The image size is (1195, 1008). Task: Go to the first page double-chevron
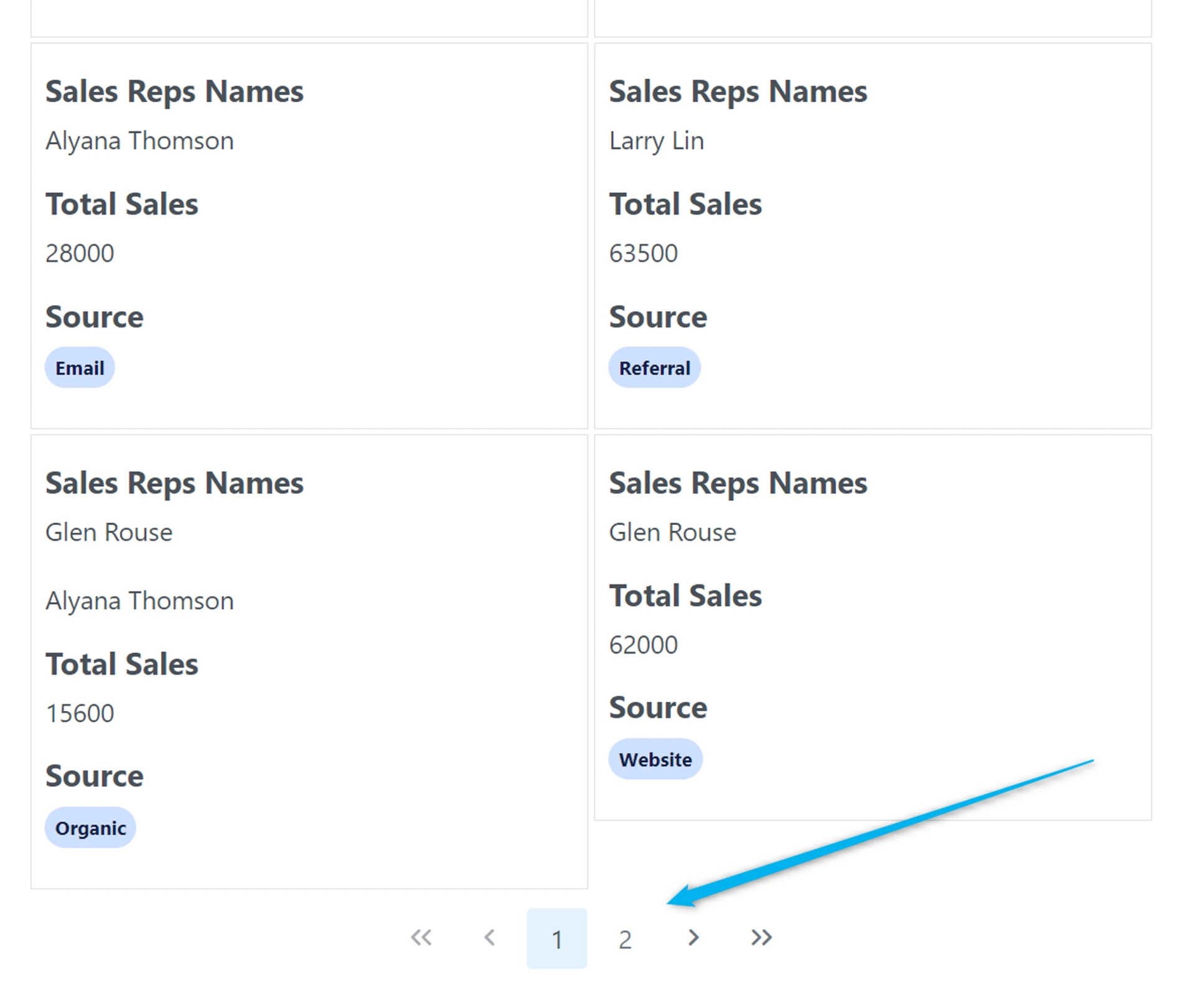tap(421, 938)
